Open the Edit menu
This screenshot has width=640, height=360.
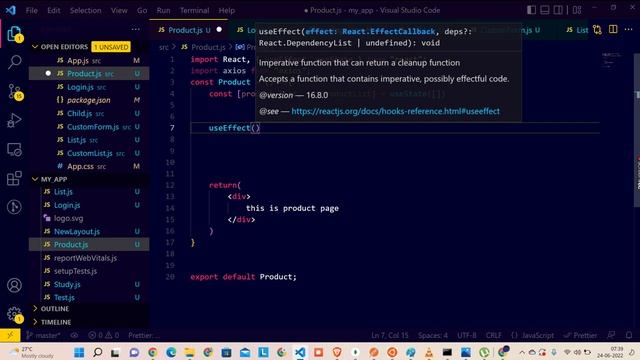click(53, 10)
